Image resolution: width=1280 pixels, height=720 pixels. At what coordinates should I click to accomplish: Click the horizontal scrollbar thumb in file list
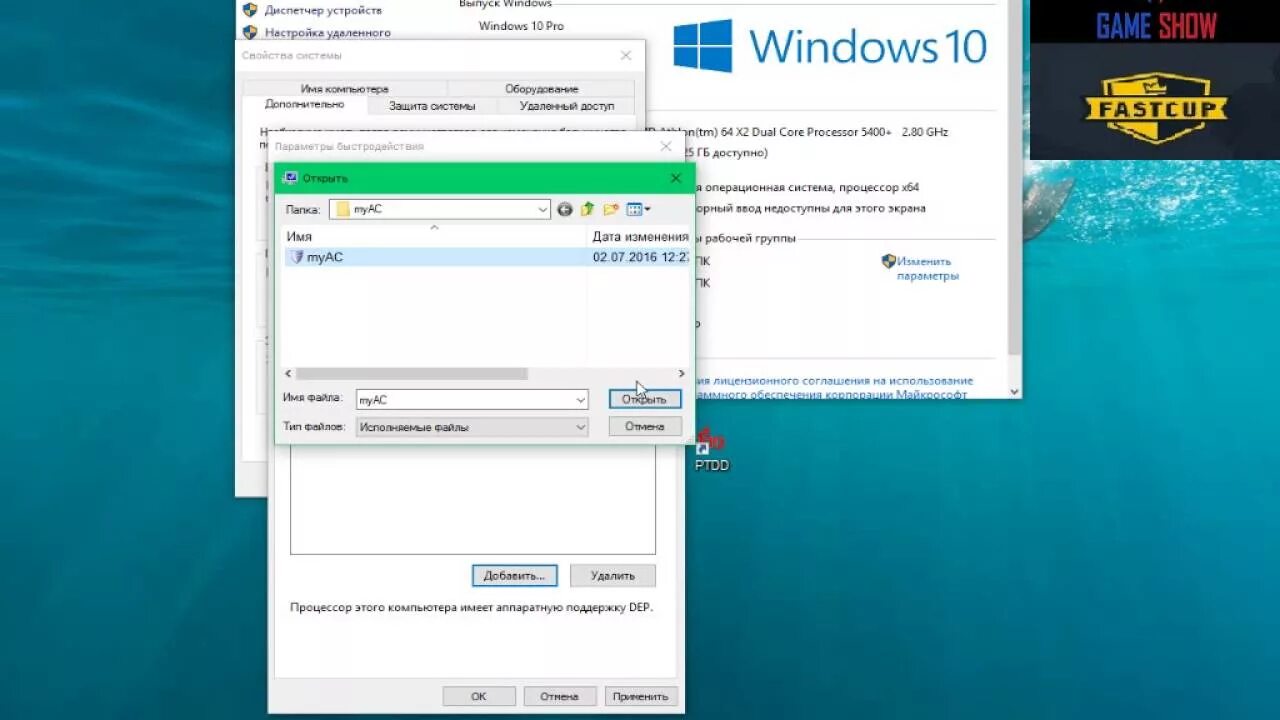pos(411,373)
